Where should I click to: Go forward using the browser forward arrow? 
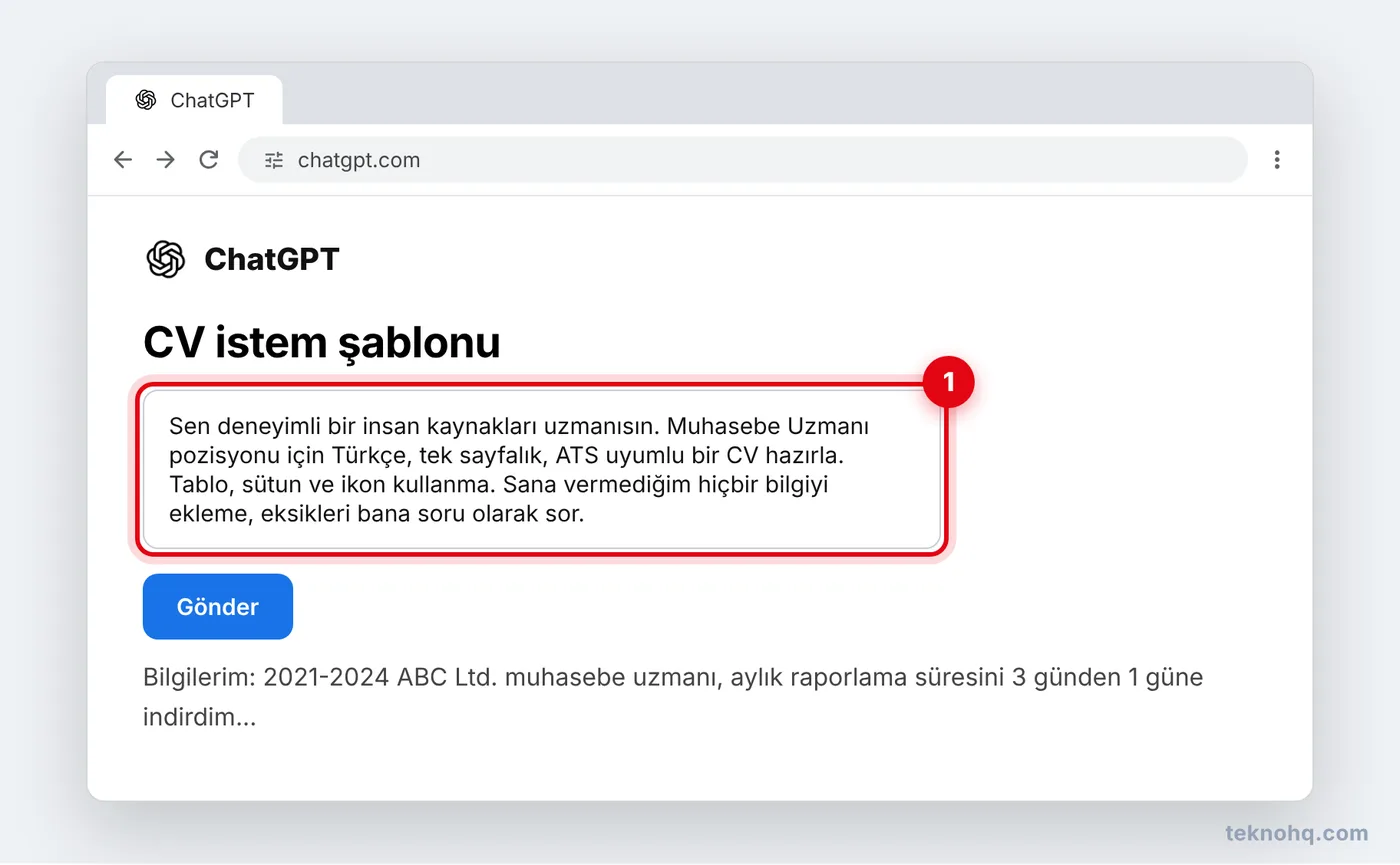166,160
